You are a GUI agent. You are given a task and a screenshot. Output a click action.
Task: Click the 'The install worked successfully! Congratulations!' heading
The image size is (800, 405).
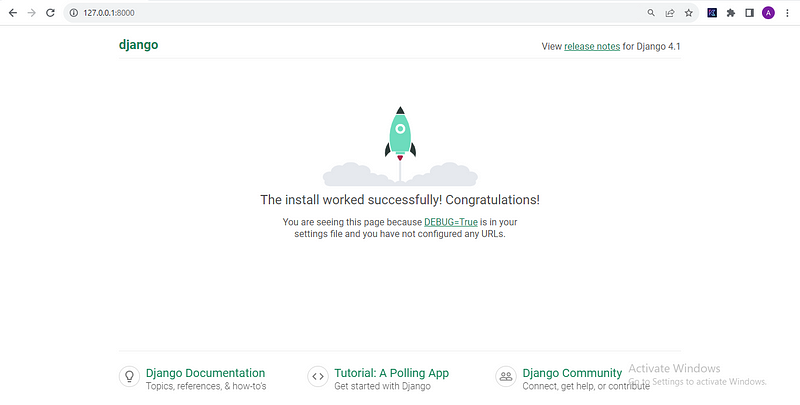tap(400, 199)
